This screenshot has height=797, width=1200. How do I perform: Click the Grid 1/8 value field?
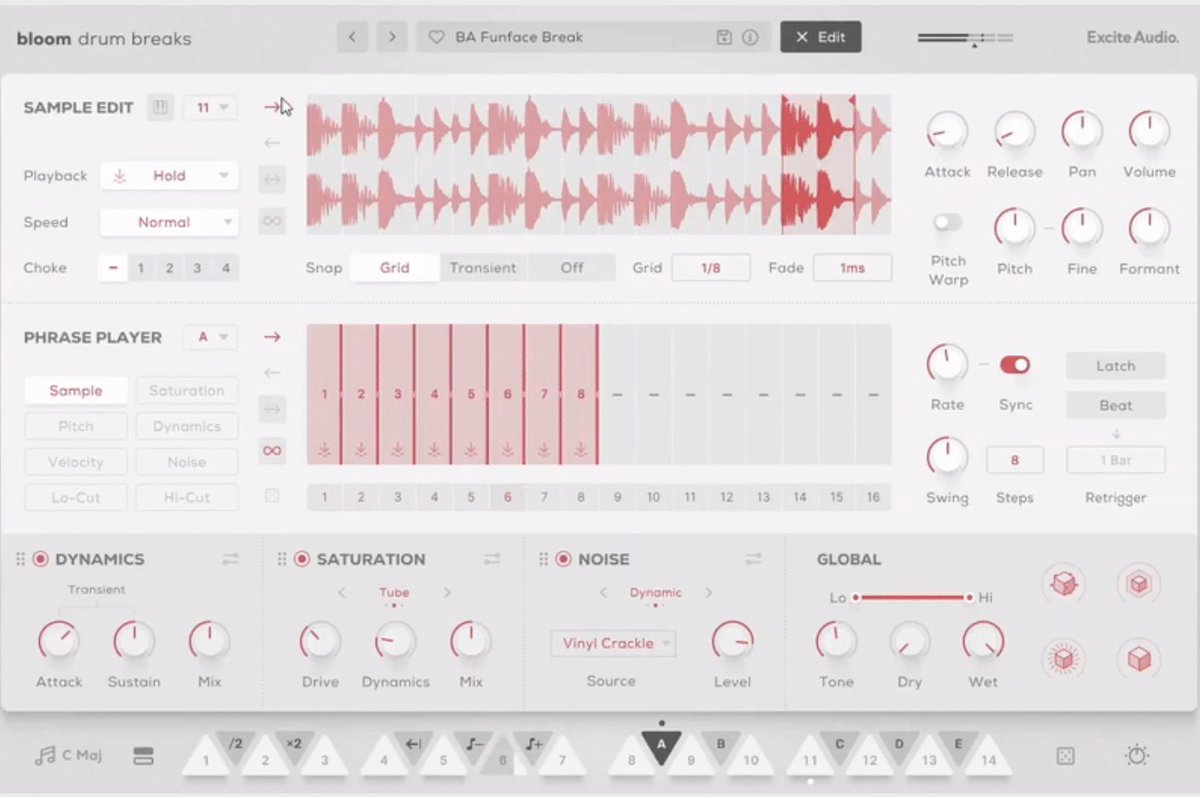tap(711, 268)
